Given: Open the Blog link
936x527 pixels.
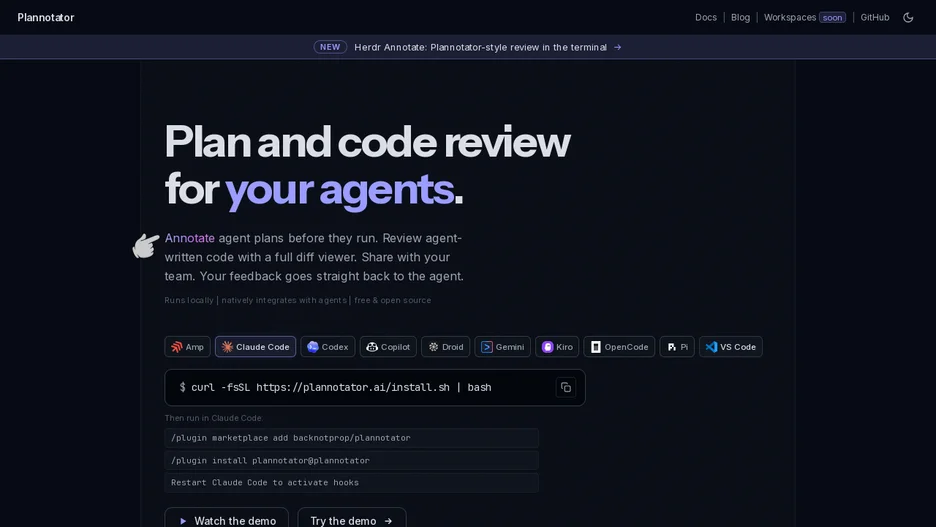Looking at the screenshot, I should tap(740, 17).
